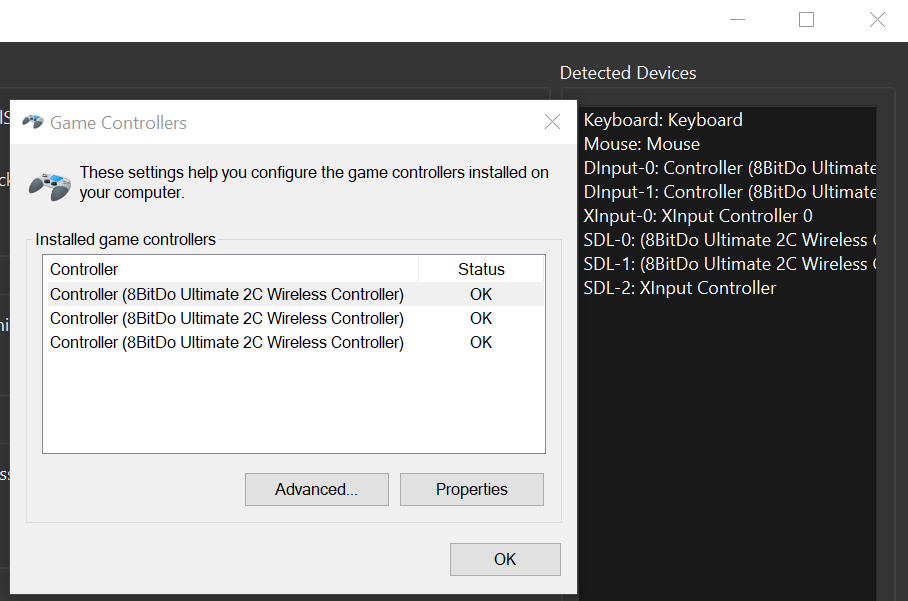Click the gamepad icon in dialog title bar
This screenshot has height=601, width=908.
tap(32, 122)
